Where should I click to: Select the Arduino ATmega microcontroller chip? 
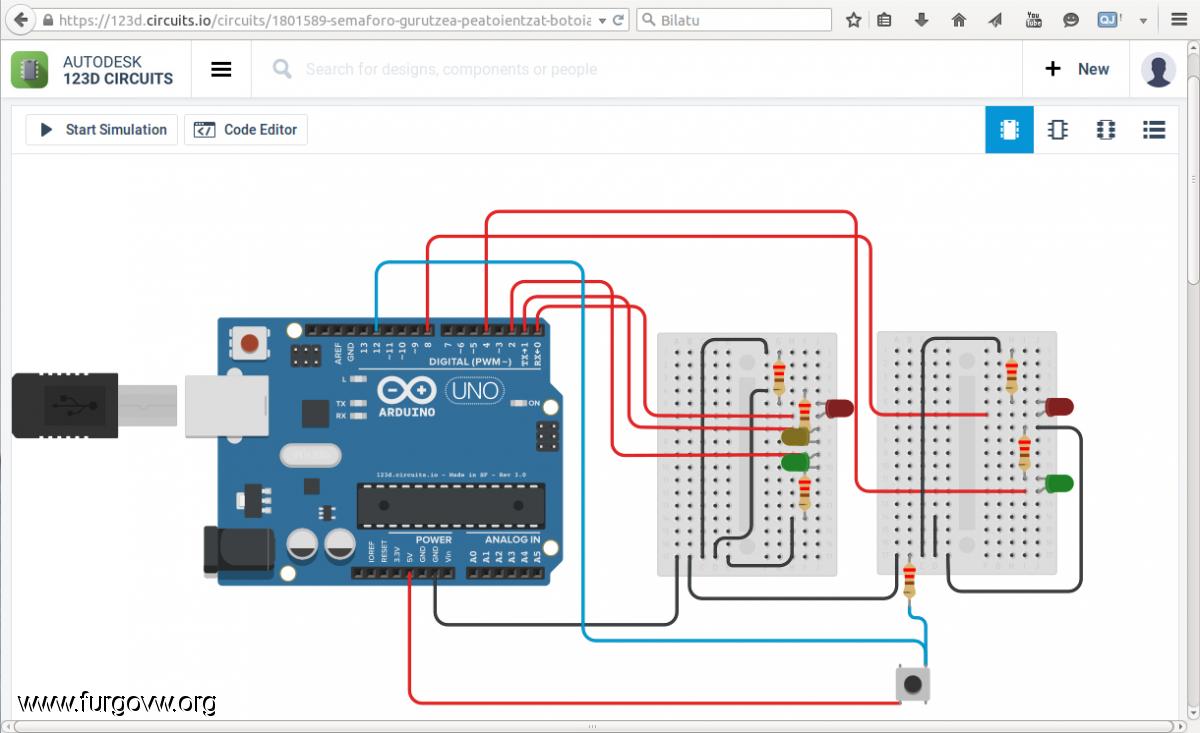click(x=451, y=505)
